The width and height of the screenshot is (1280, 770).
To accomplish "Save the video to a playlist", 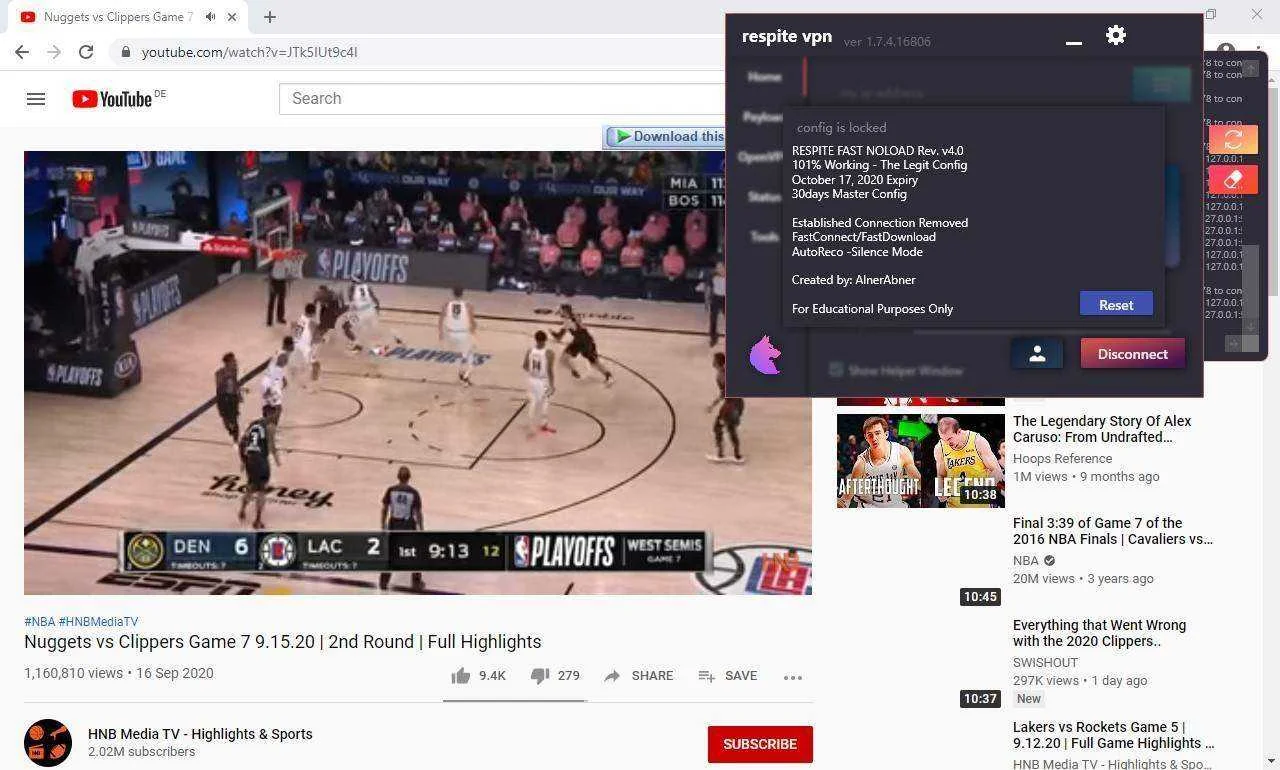I will 727,676.
